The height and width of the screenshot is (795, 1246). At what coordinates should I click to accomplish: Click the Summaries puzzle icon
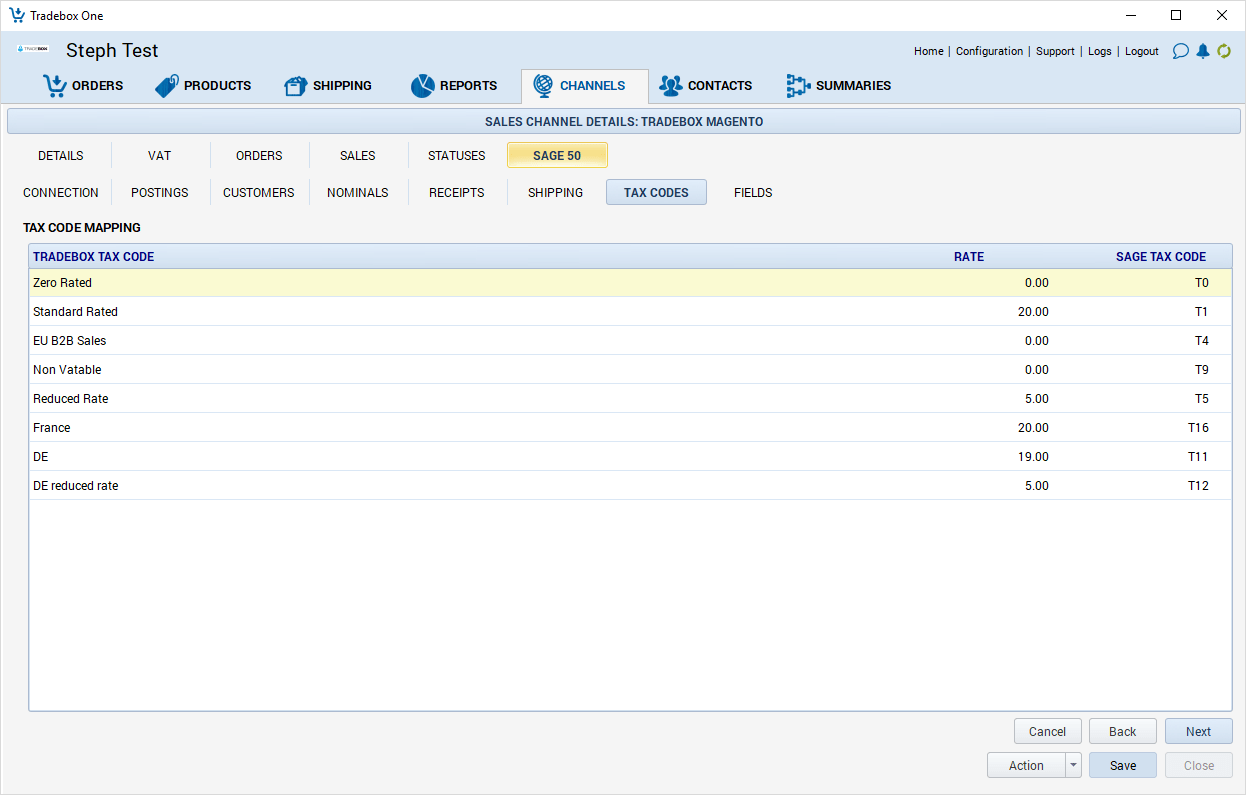pos(798,85)
